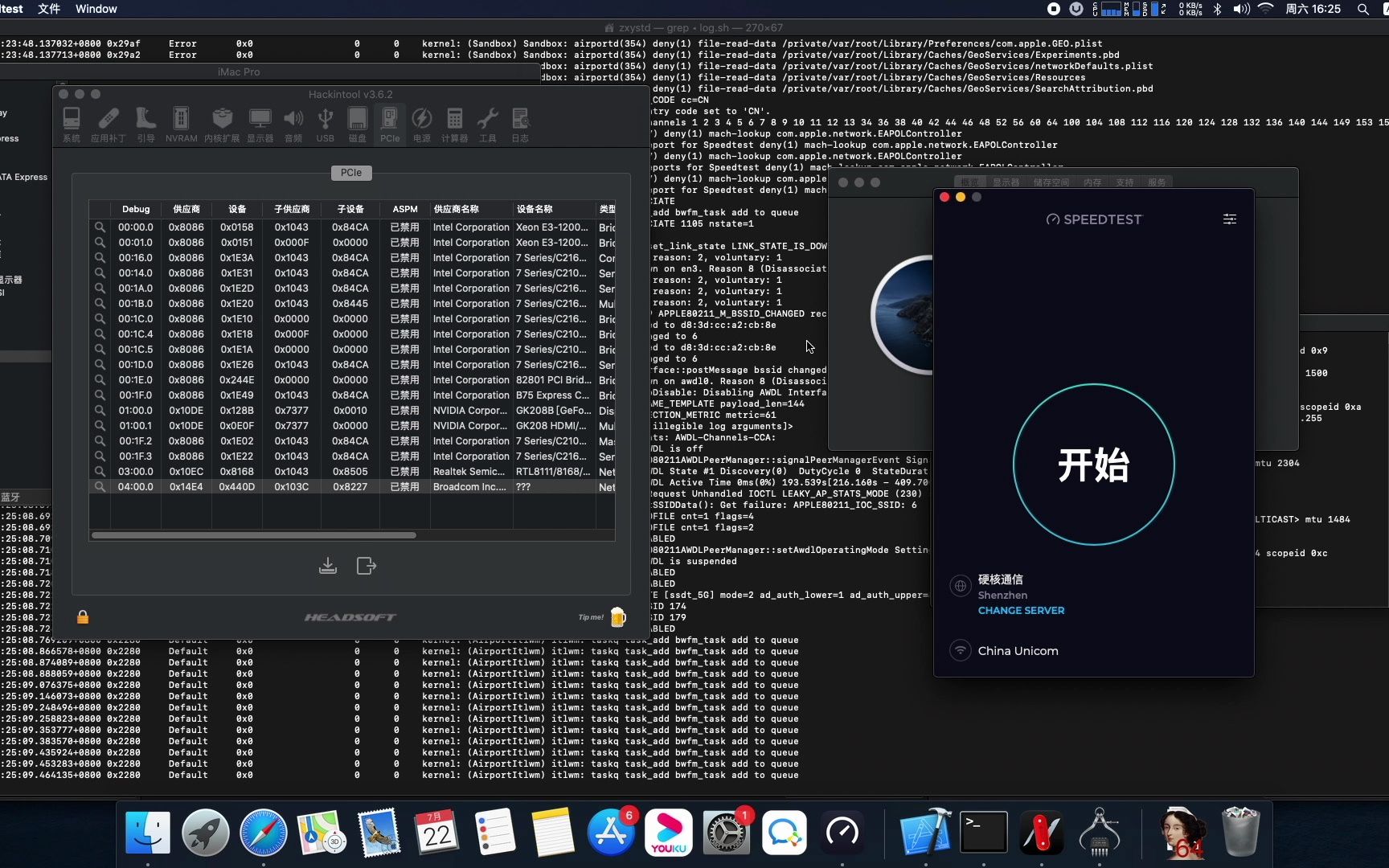The height and width of the screenshot is (868, 1389).
Task: Inspect NVIDIA 01:00.0 row magnifier icon
Action: (x=100, y=411)
